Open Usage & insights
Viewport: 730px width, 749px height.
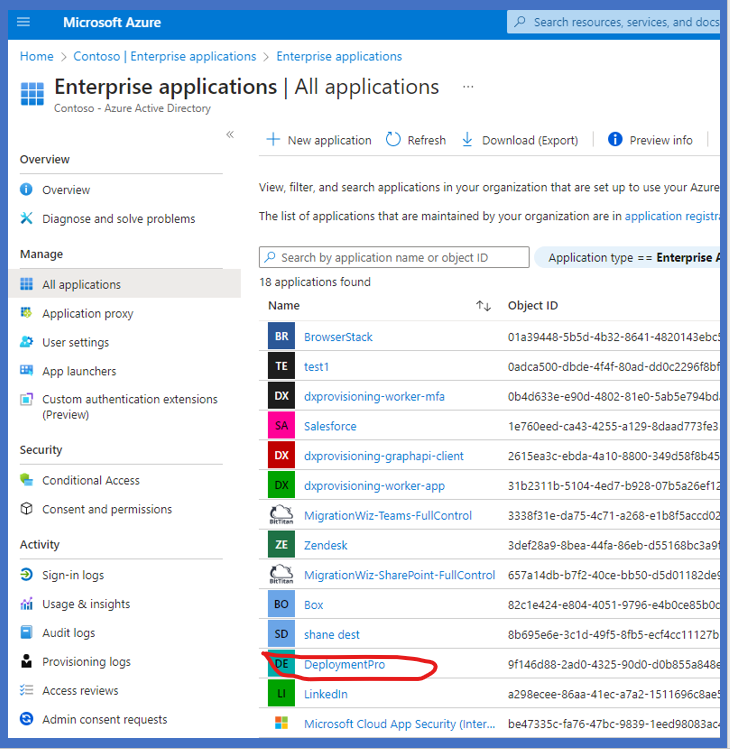[x=86, y=604]
